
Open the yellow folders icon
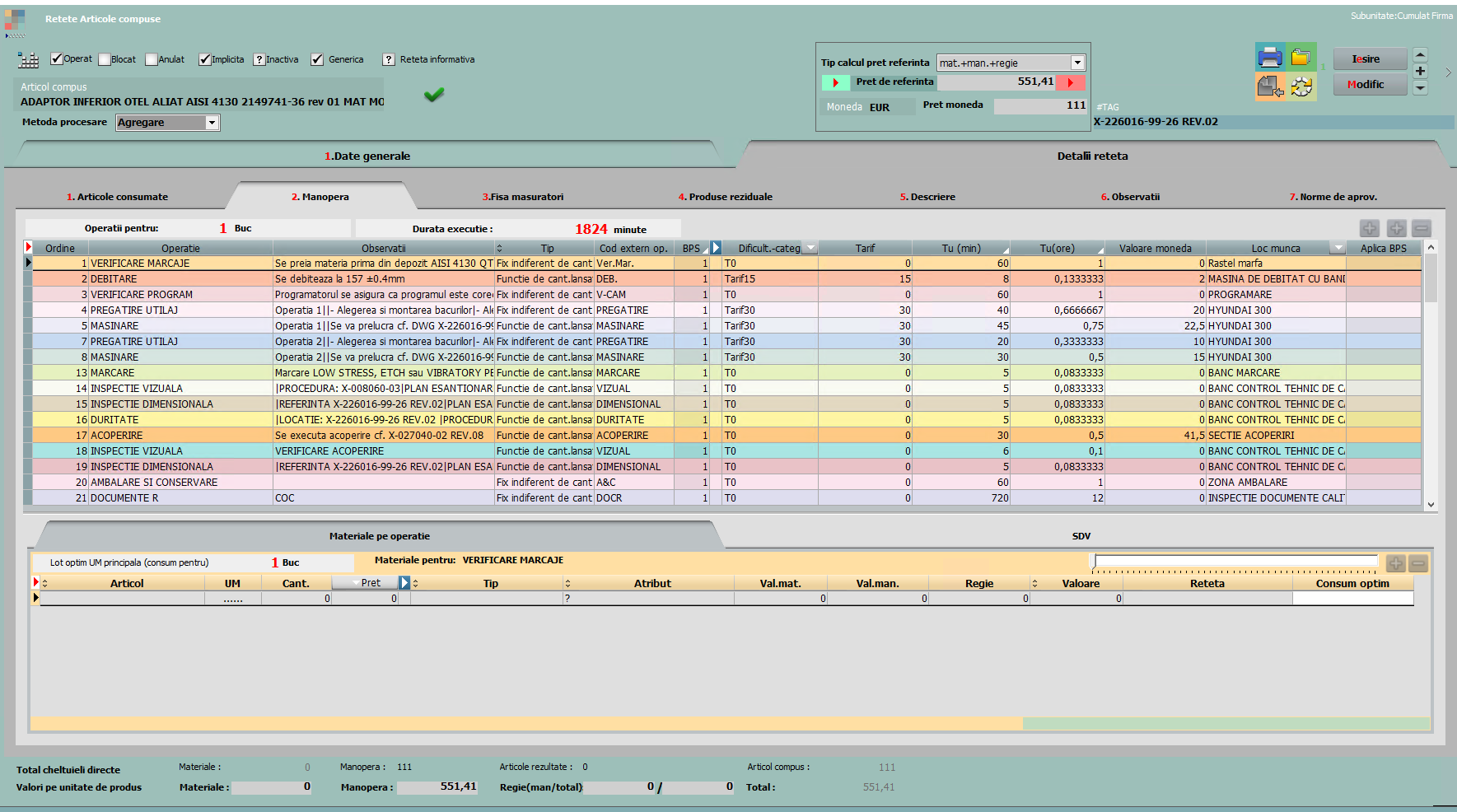point(1301,58)
